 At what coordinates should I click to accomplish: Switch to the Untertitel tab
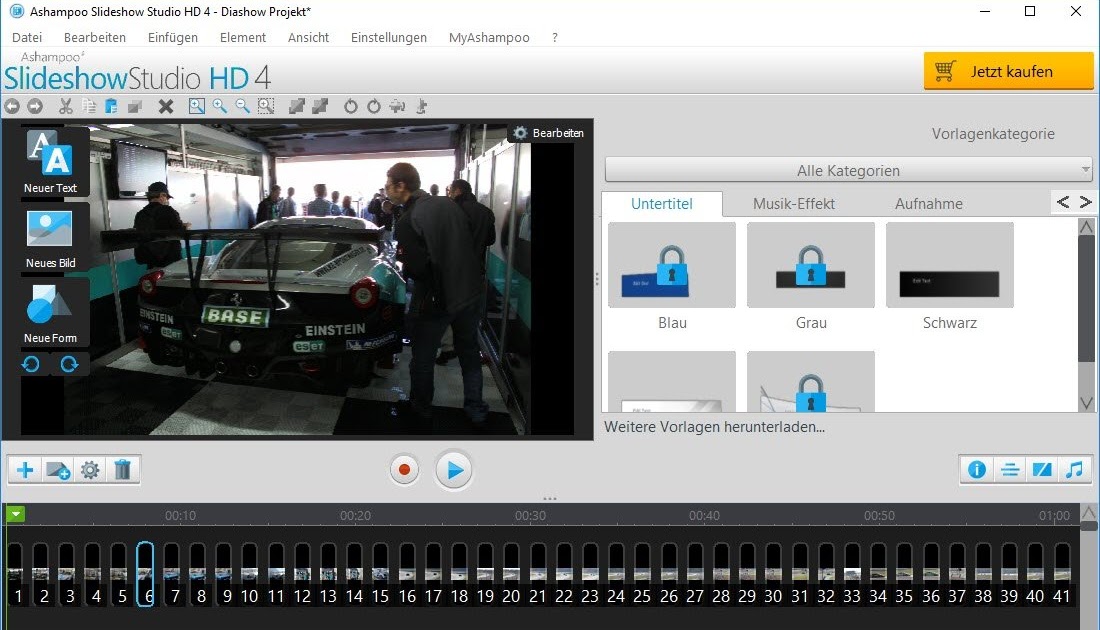tap(662, 203)
